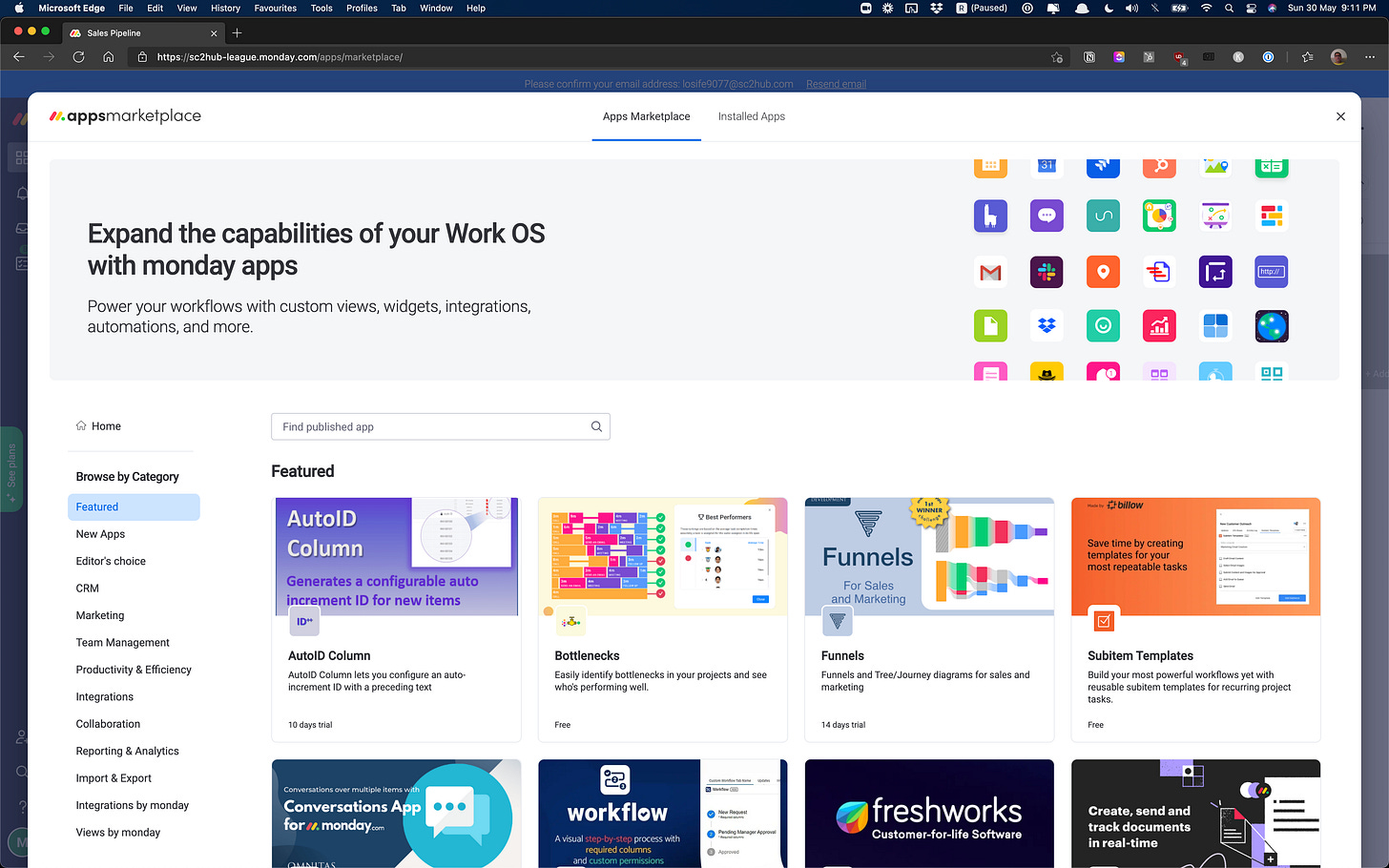Open macOS Control Centre icon

tap(1252, 8)
